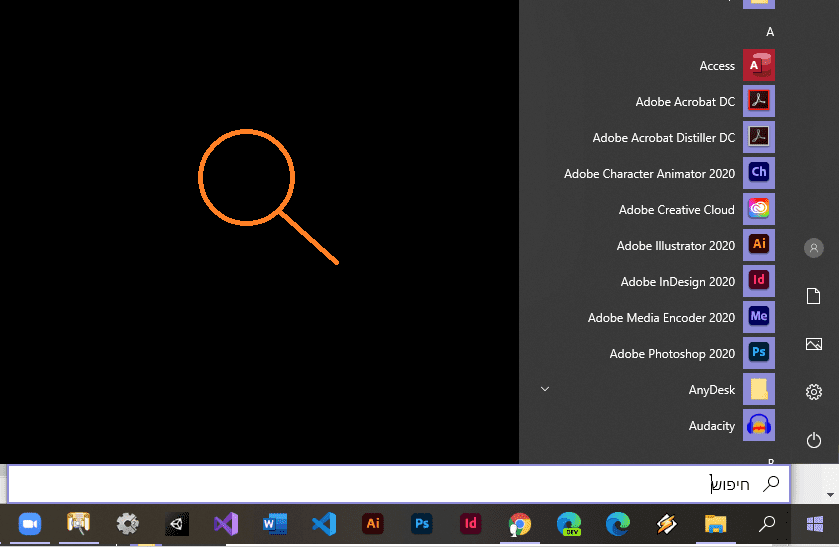Open InDesign from the taskbar
The image size is (839, 547).
(x=470, y=523)
